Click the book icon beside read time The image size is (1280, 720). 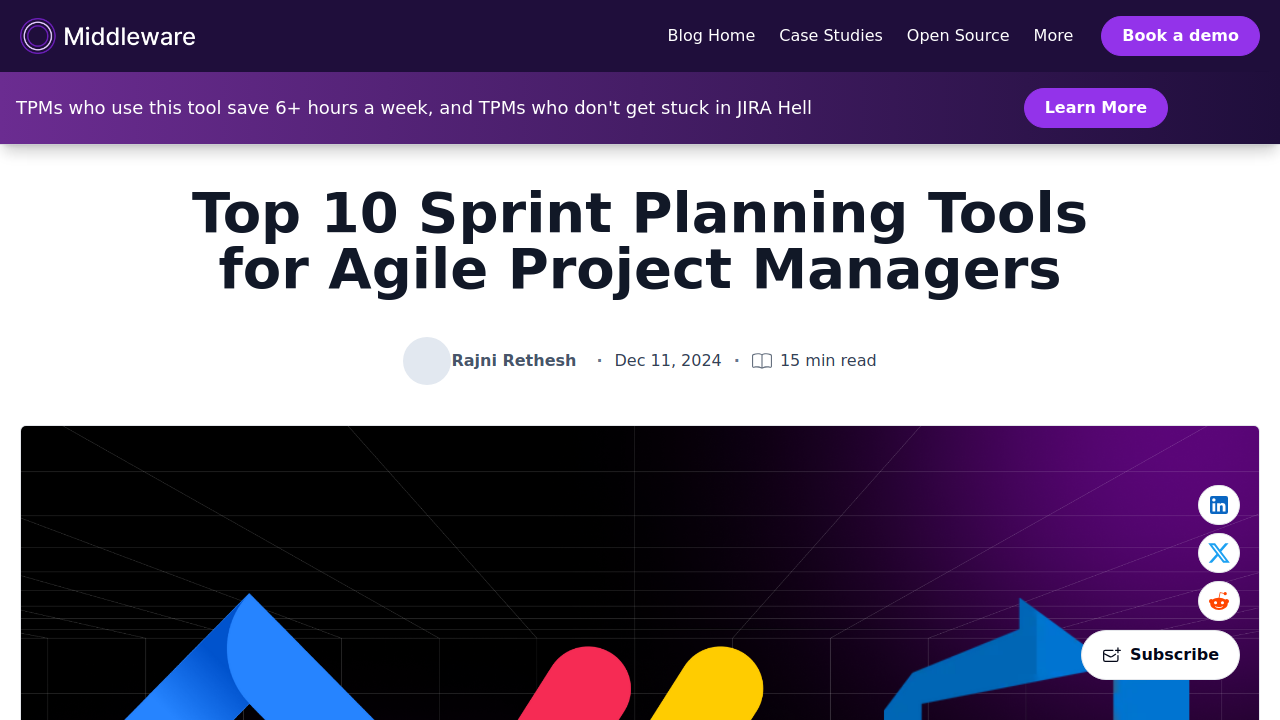pos(762,361)
